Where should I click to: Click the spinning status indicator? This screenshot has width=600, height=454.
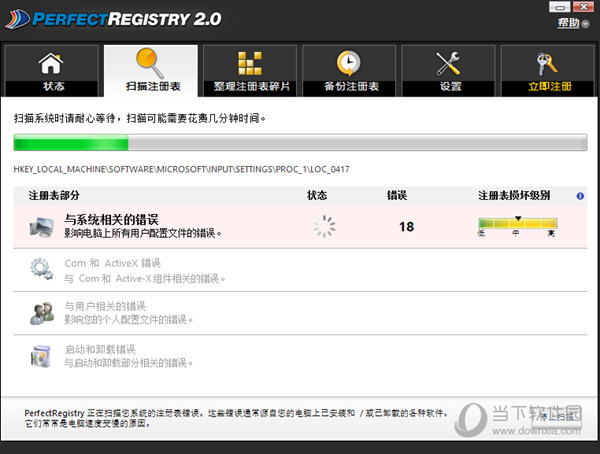[324, 226]
